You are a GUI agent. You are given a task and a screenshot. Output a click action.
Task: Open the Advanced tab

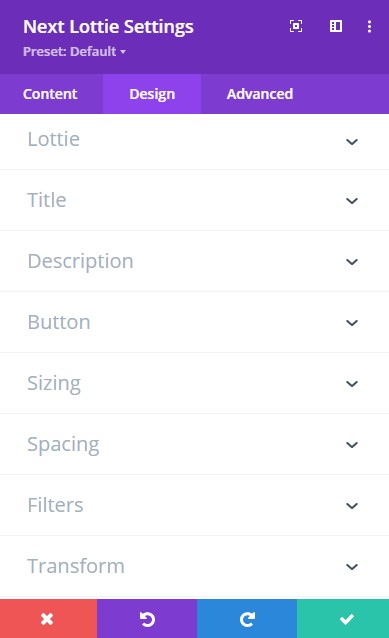point(260,94)
